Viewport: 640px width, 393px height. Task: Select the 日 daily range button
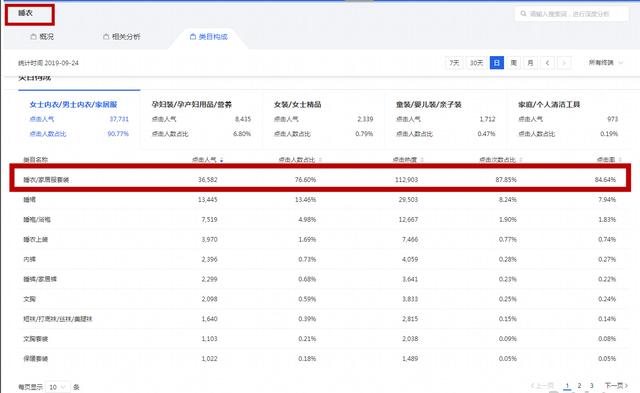click(x=497, y=63)
